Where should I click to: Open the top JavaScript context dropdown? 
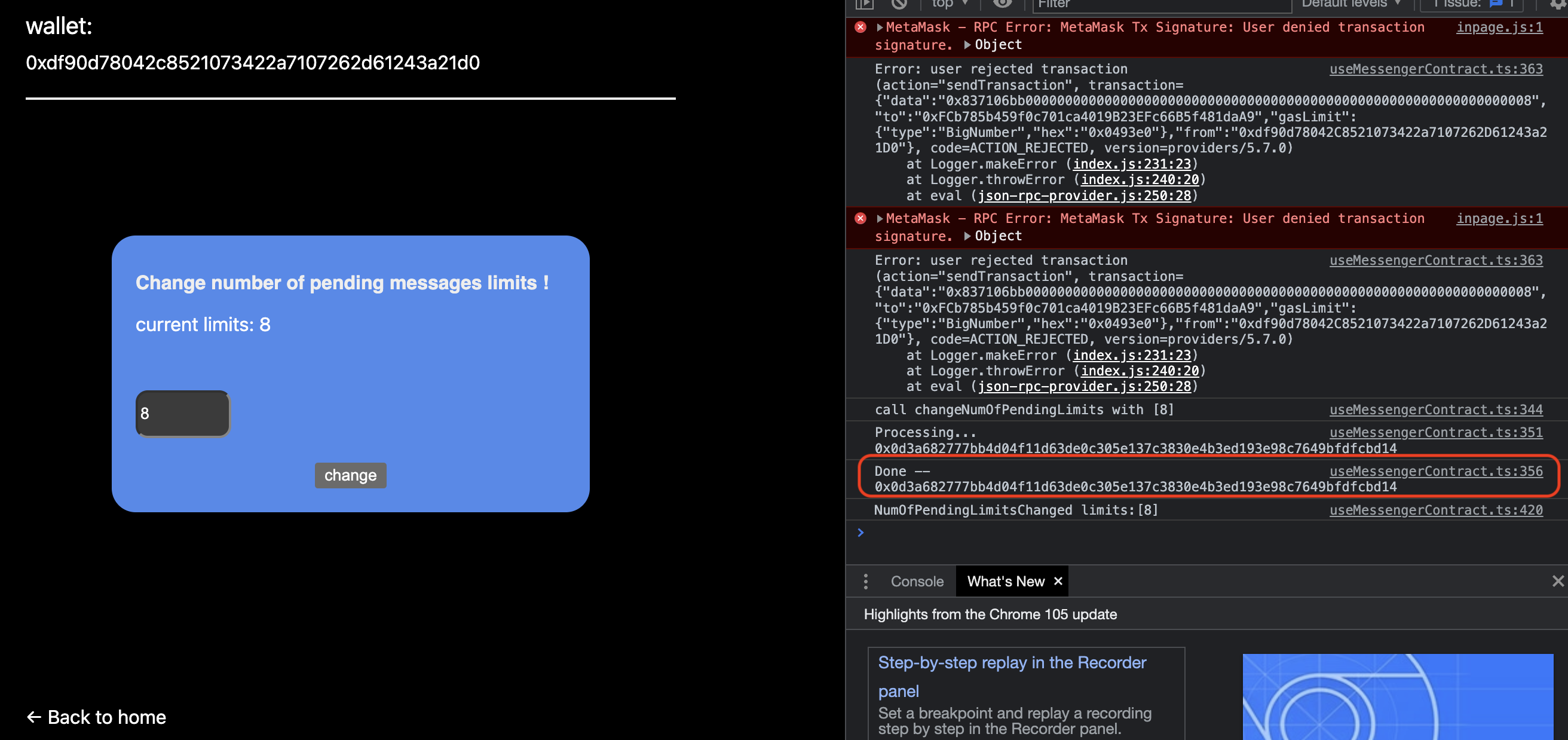click(x=950, y=4)
